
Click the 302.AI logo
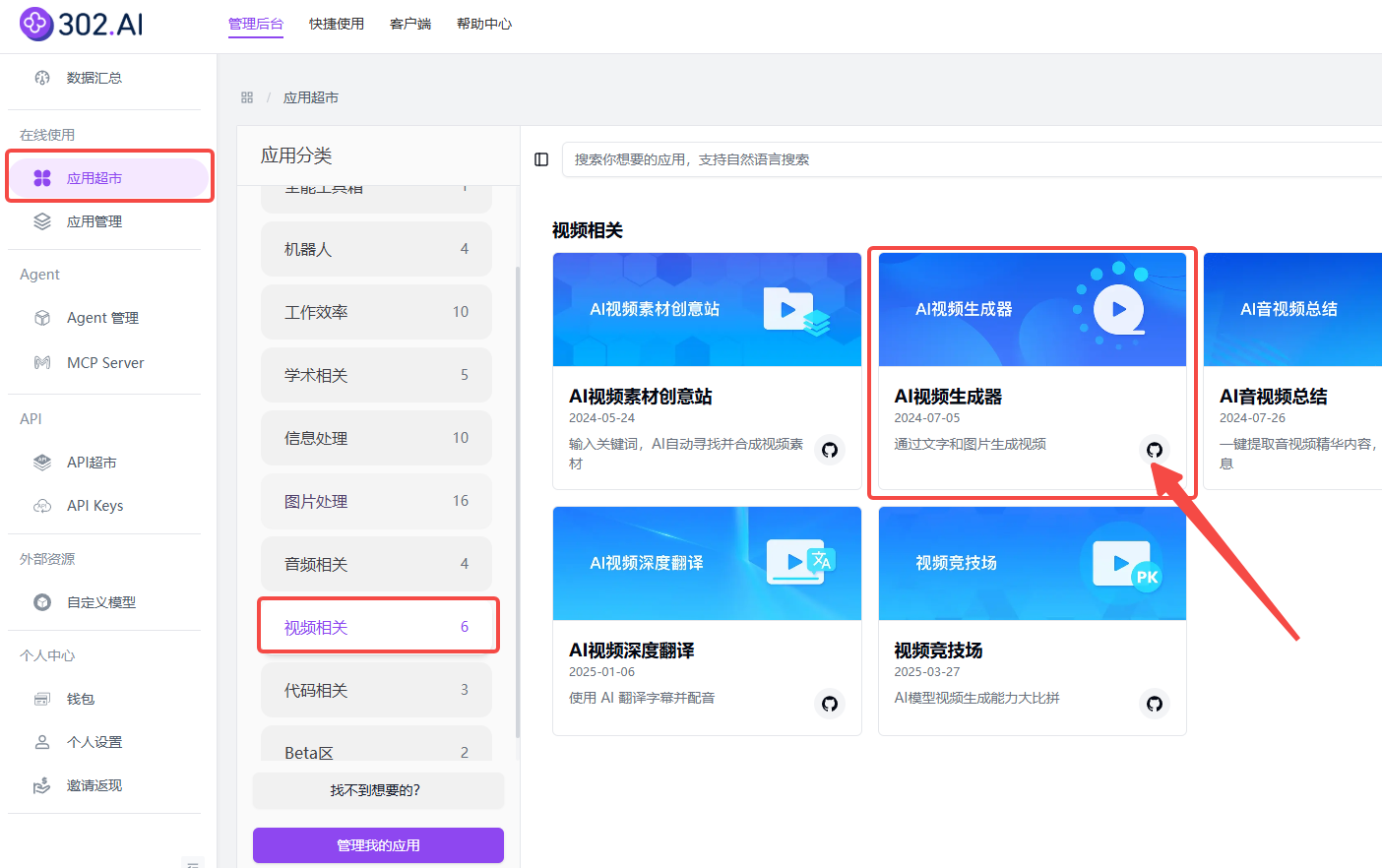coord(82,24)
